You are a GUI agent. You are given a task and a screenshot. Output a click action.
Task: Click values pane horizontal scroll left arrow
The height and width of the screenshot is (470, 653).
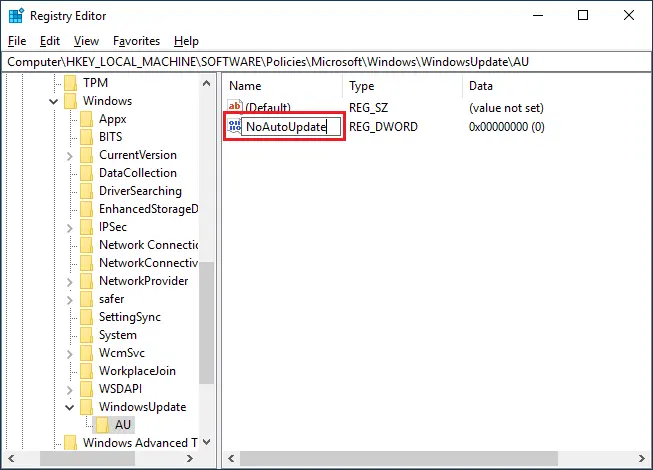(231, 458)
